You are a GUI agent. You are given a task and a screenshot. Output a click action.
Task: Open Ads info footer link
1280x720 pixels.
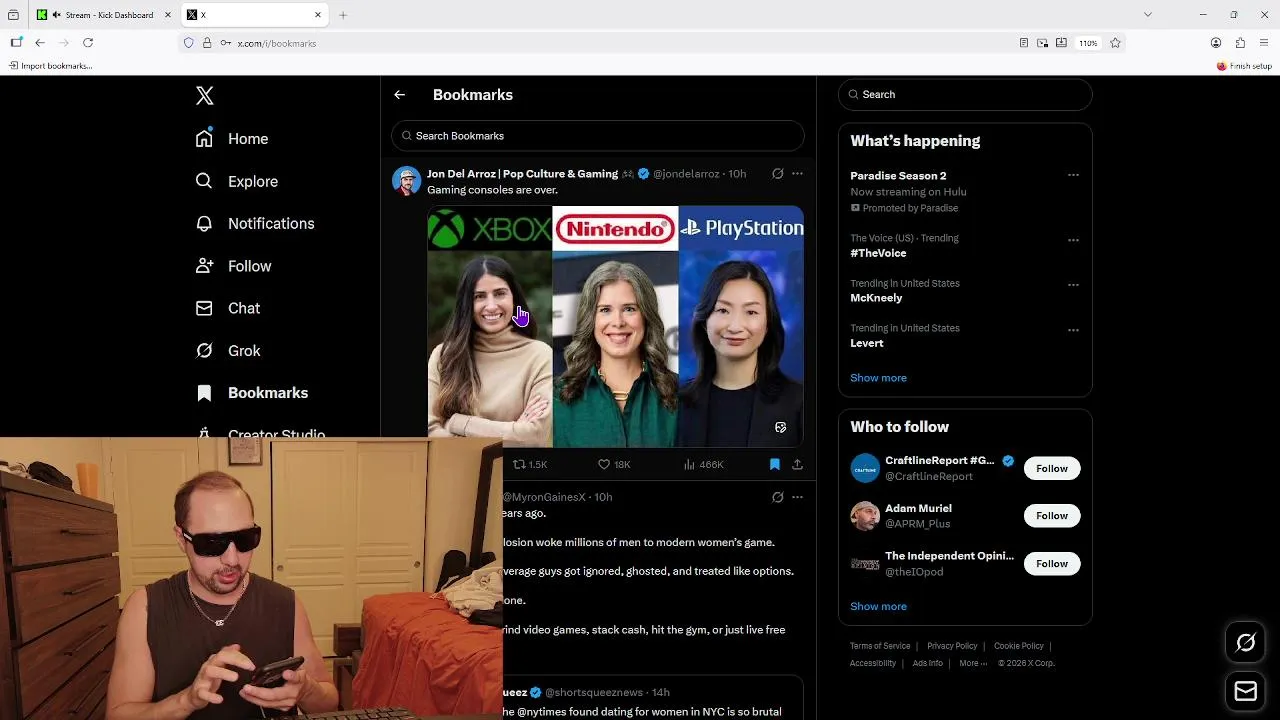pos(928,663)
